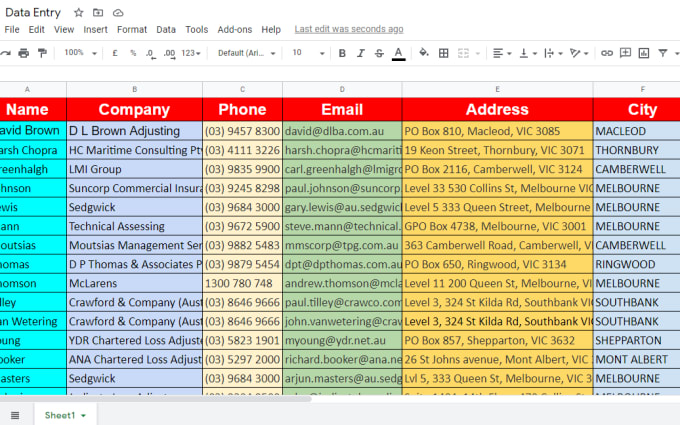Select the Company header cell
Image resolution: width=680 pixels, height=425 pixels.
tap(134, 109)
